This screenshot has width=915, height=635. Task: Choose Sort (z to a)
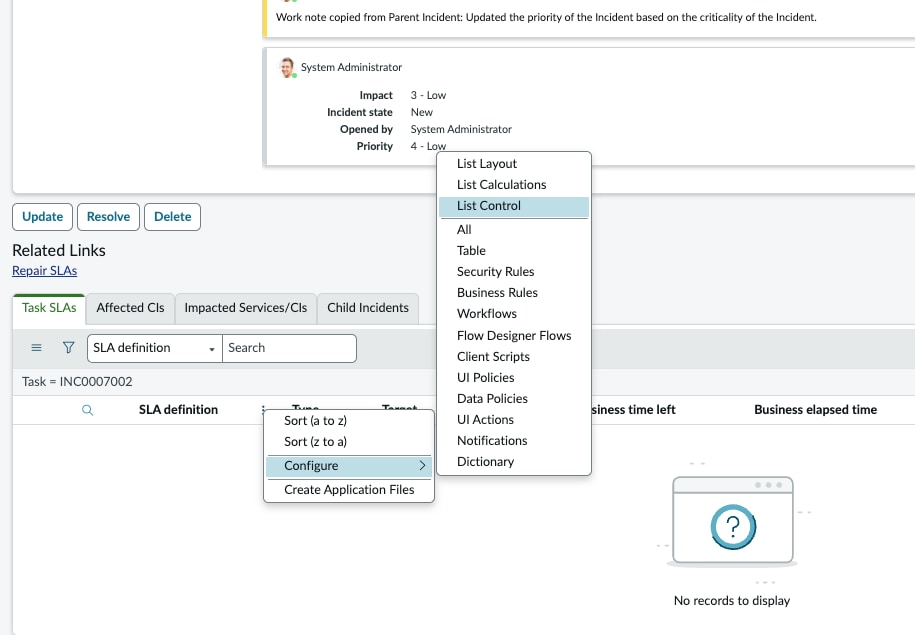[315, 442]
